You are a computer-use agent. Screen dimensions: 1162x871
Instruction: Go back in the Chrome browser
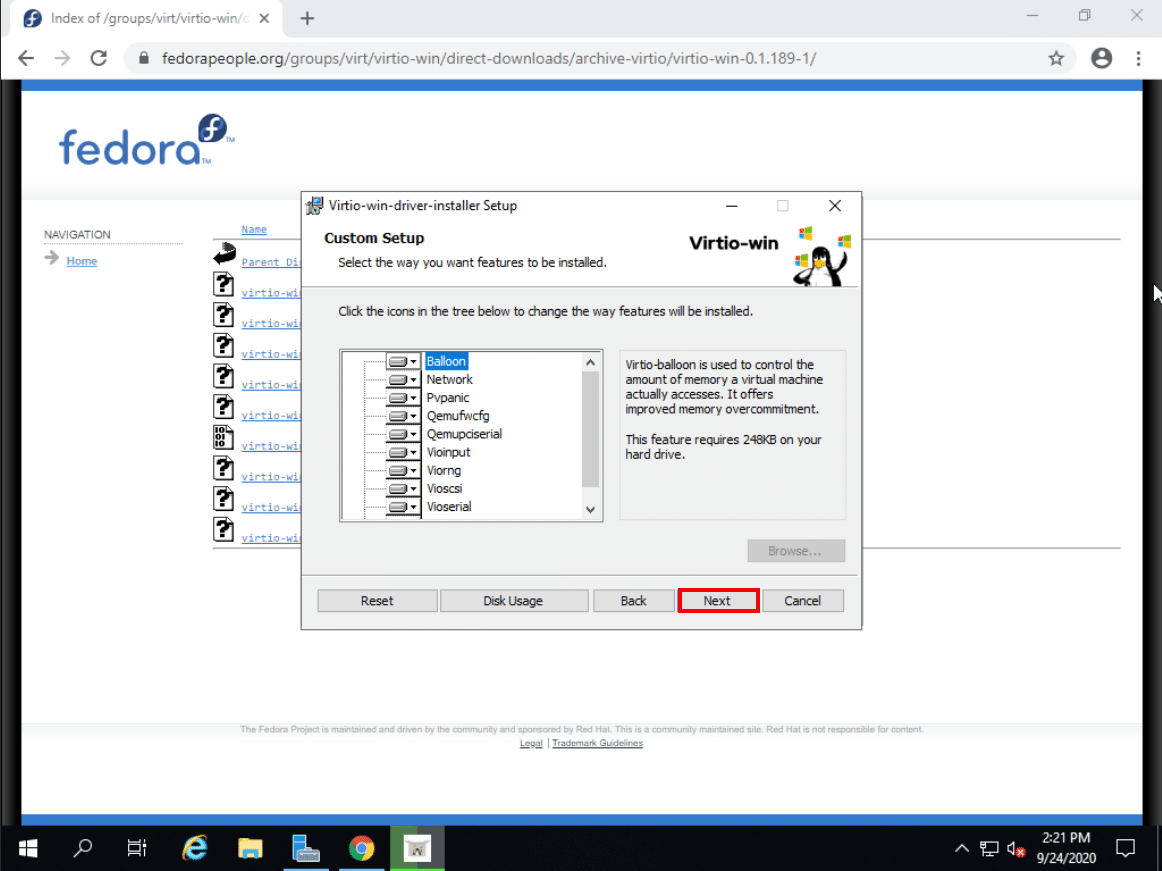pyautogui.click(x=26, y=59)
